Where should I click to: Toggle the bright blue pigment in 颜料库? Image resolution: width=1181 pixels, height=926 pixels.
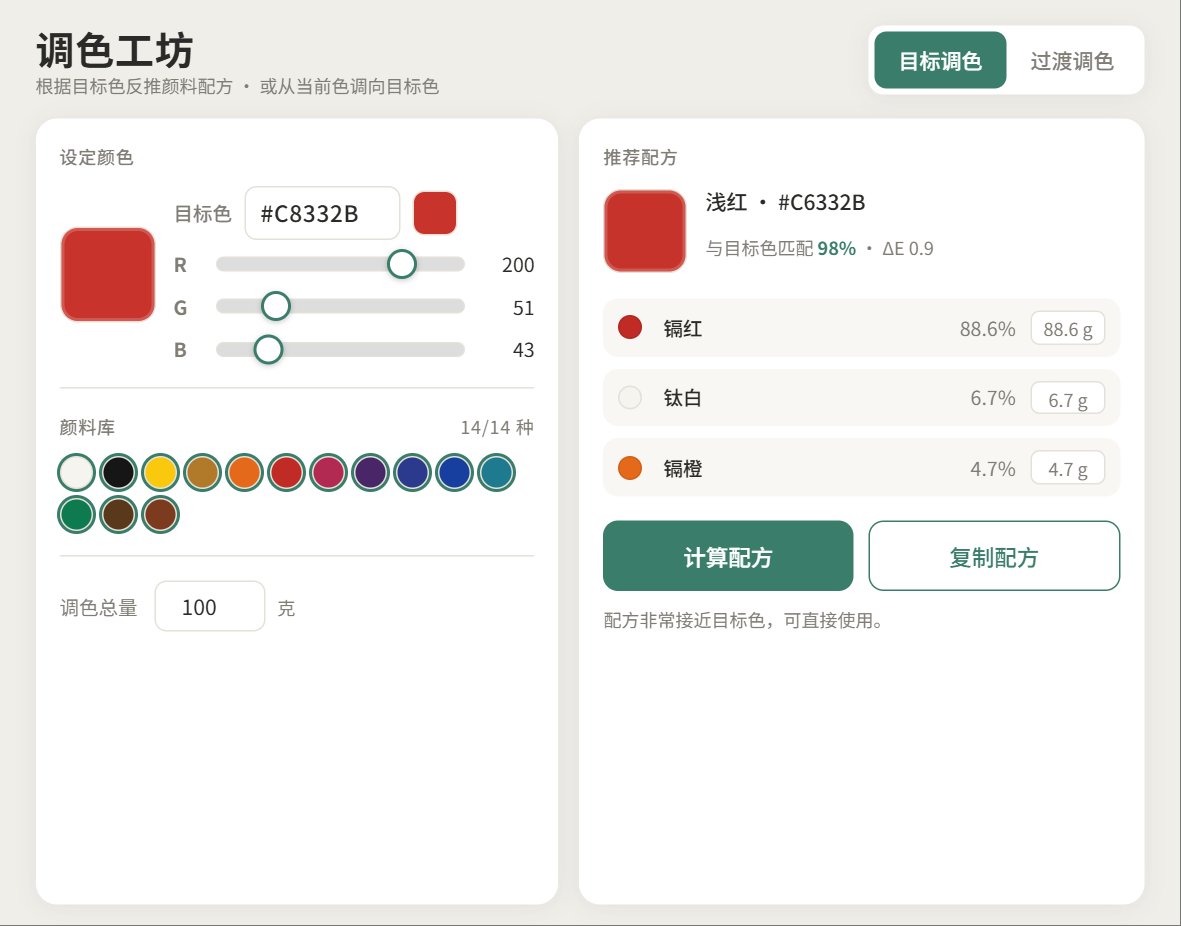[455, 472]
